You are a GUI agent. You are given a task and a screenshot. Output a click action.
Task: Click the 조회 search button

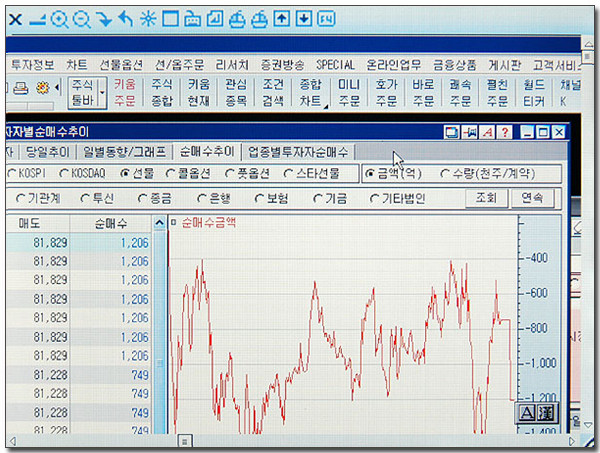[x=486, y=198]
